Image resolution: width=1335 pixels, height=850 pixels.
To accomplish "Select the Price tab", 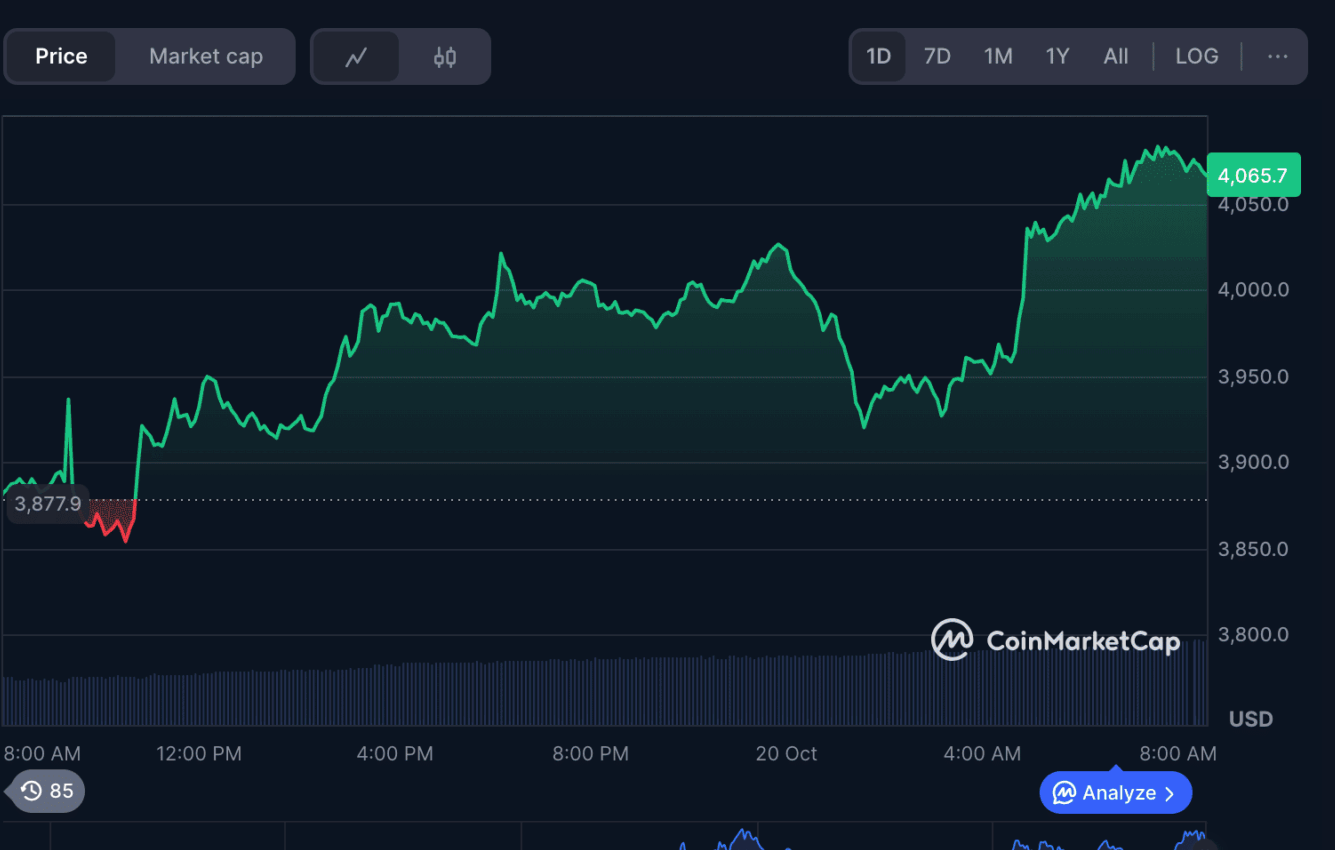I will tap(61, 56).
